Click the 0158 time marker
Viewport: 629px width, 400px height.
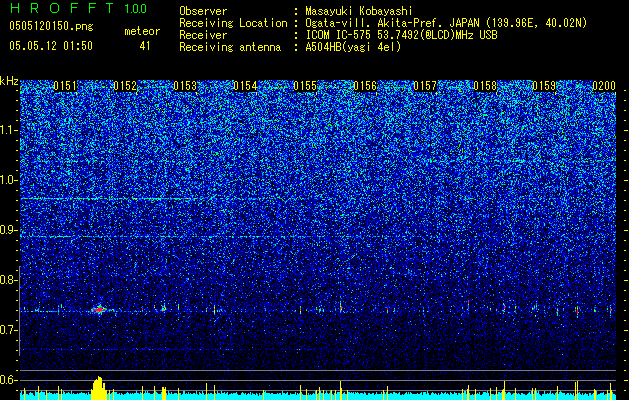point(485,86)
